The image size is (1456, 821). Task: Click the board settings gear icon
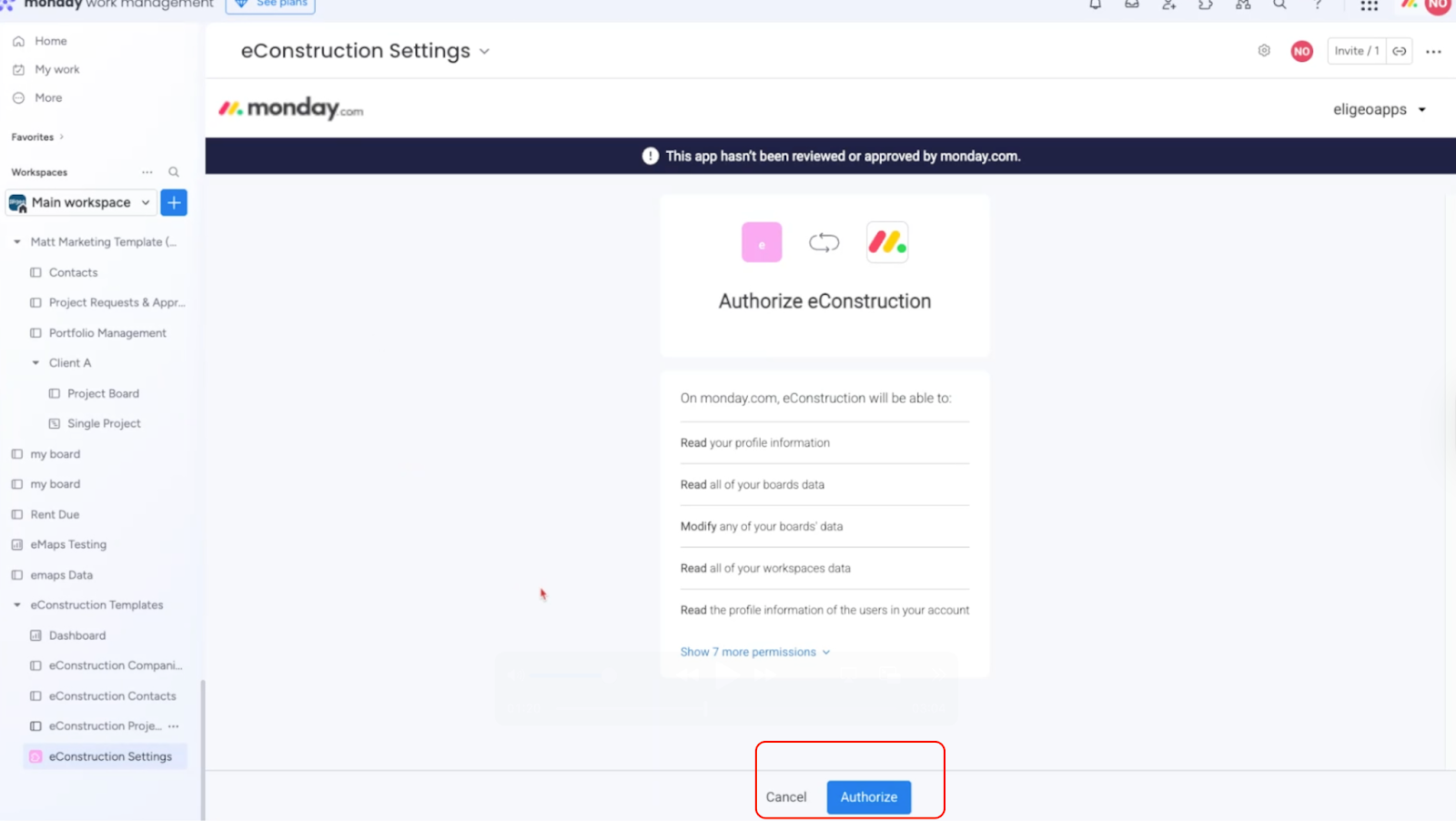pyautogui.click(x=1264, y=51)
